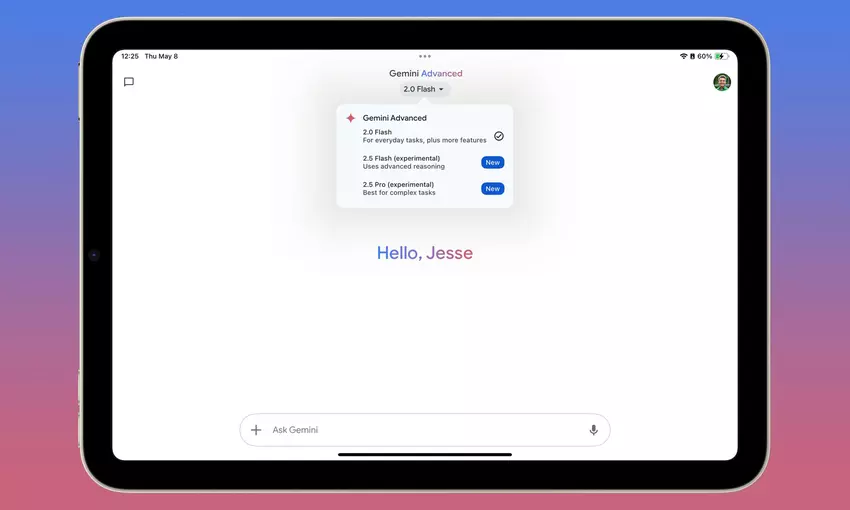Click the 60% battery percentage text

(x=704, y=56)
